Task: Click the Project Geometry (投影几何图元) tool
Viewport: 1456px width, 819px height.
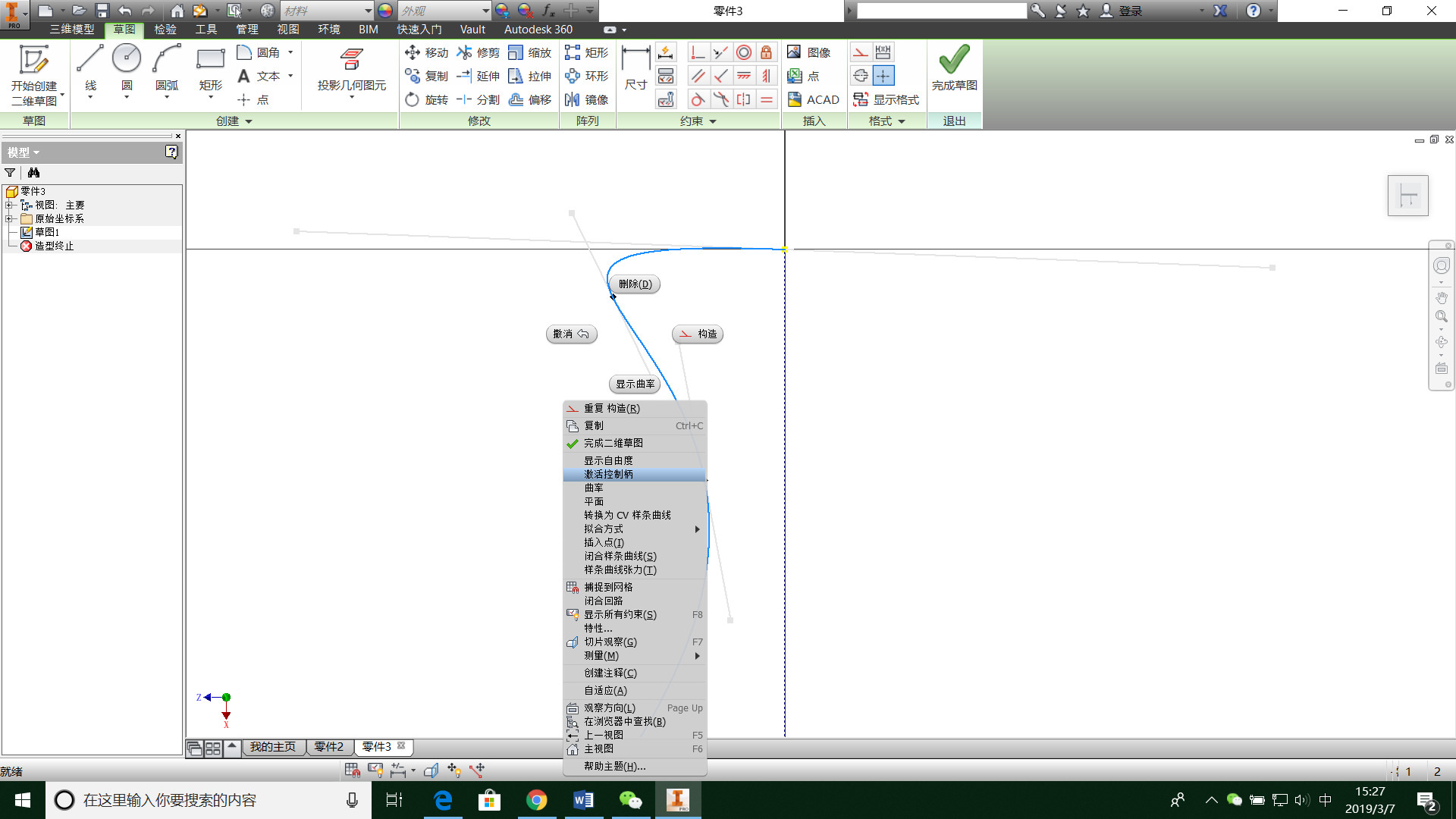Action: [x=351, y=69]
